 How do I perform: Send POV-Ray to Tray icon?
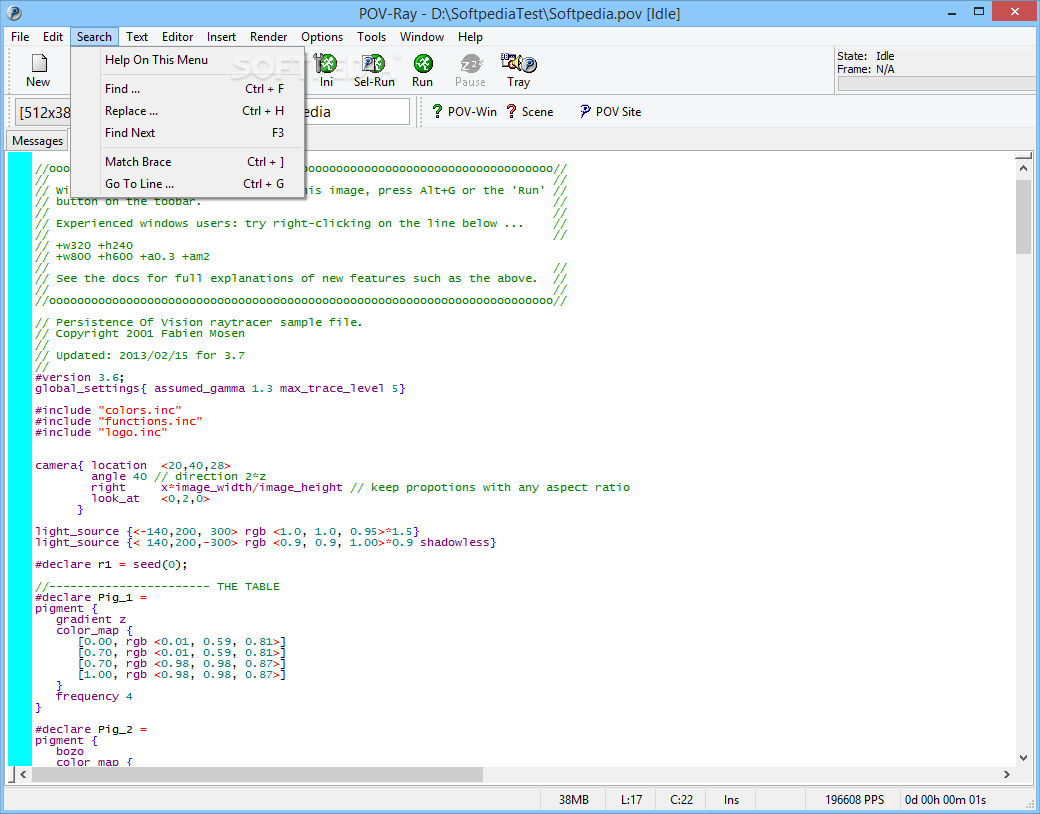point(519,70)
